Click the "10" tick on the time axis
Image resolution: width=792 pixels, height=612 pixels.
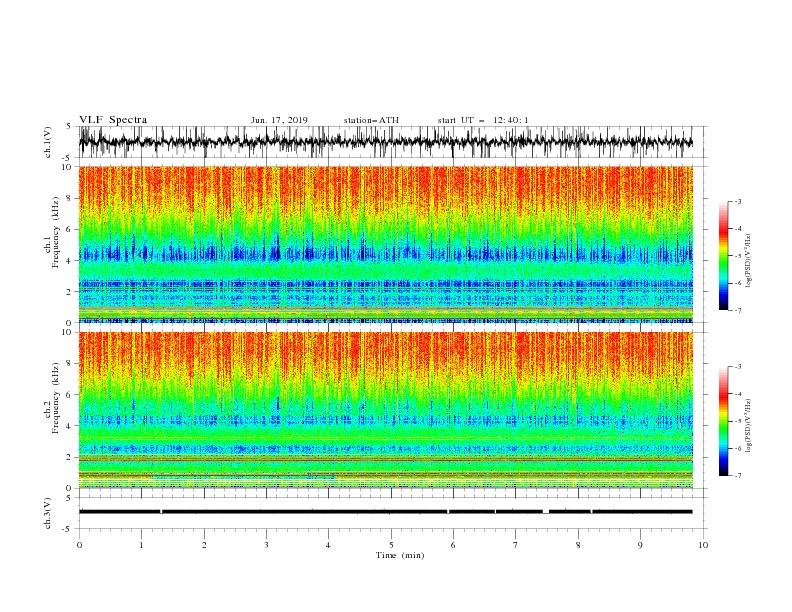[703, 545]
